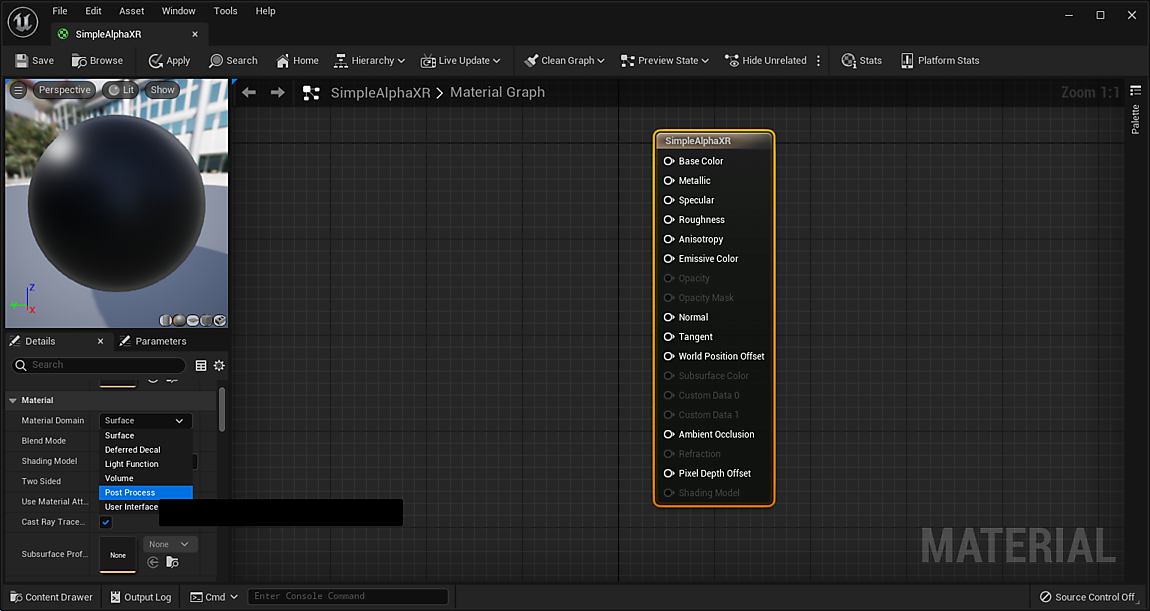
Task: Run the Clean Graph command
Action: [x=562, y=60]
